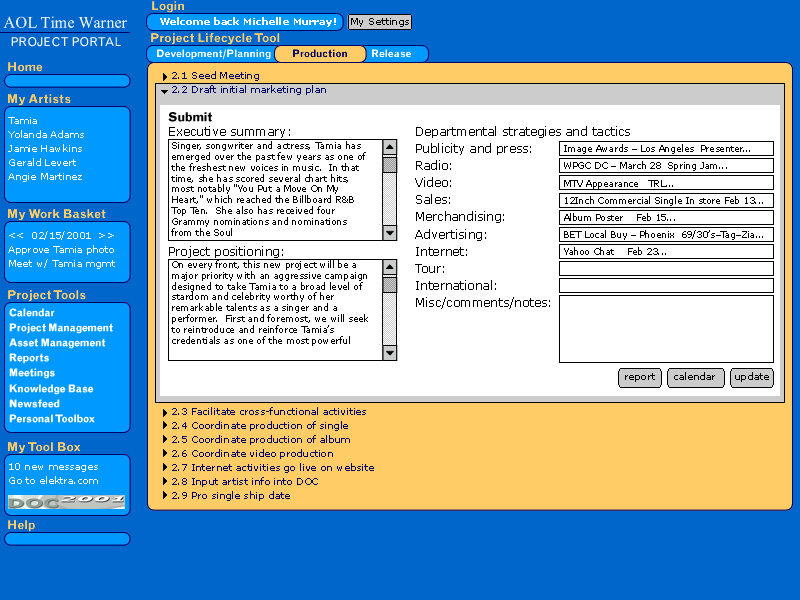Collapse the 2.2 Draft initial marketing plan
The width and height of the screenshot is (800, 600).
164,91
